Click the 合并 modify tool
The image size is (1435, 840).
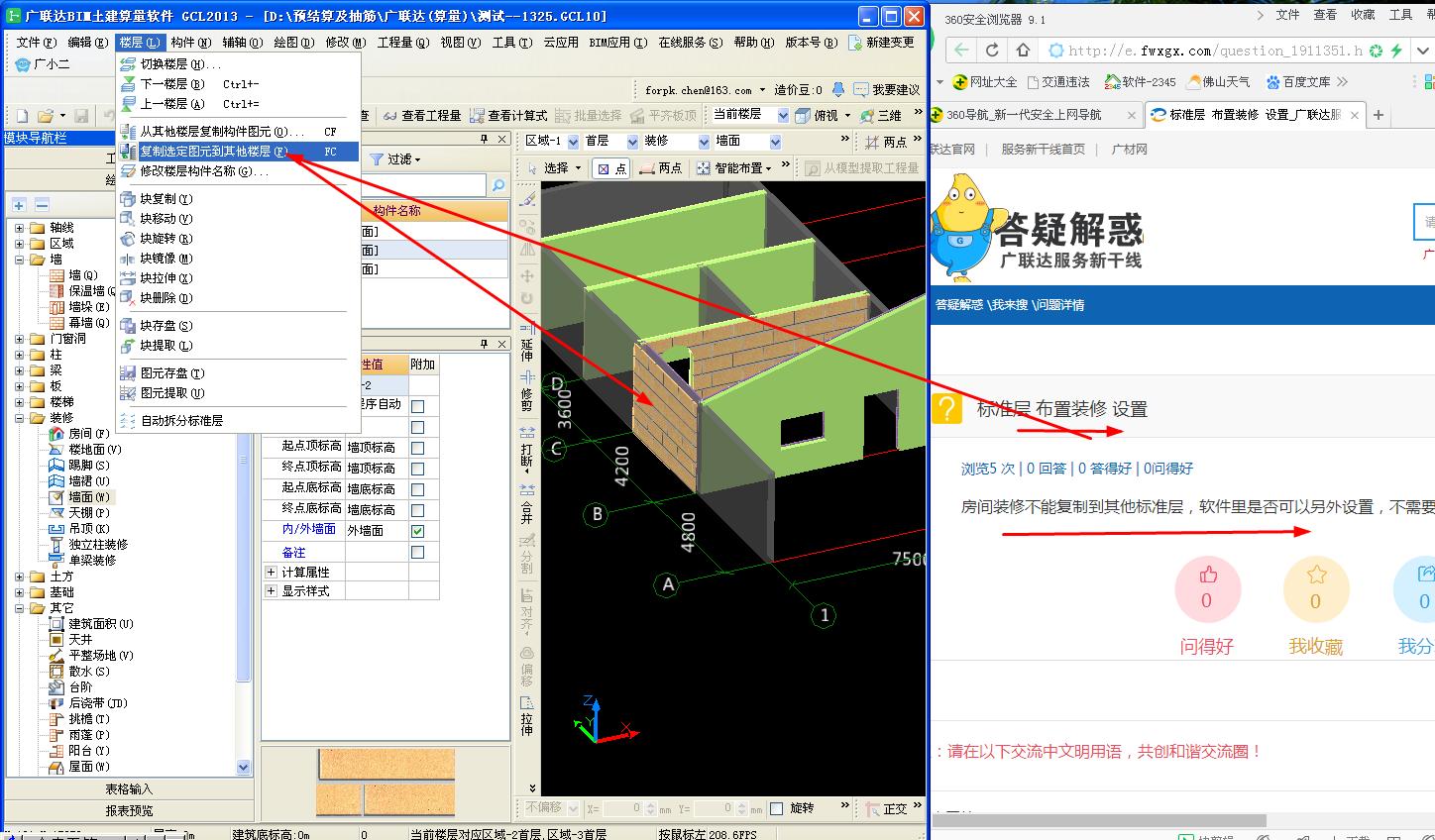pos(527,503)
